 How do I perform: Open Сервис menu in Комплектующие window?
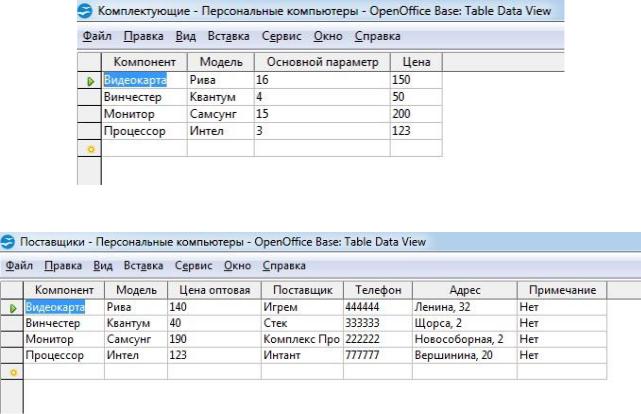pos(282,36)
